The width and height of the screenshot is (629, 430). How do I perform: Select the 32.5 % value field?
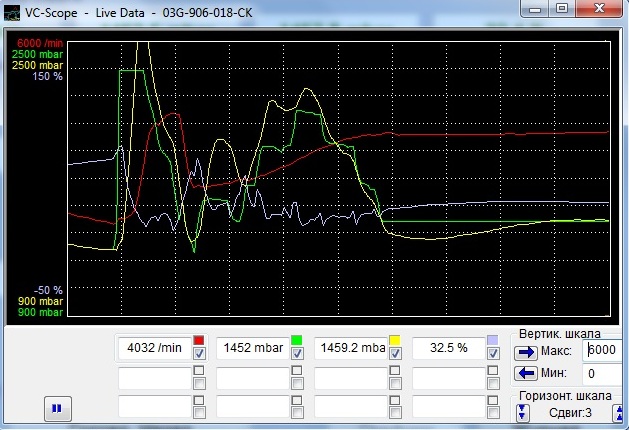tap(449, 347)
